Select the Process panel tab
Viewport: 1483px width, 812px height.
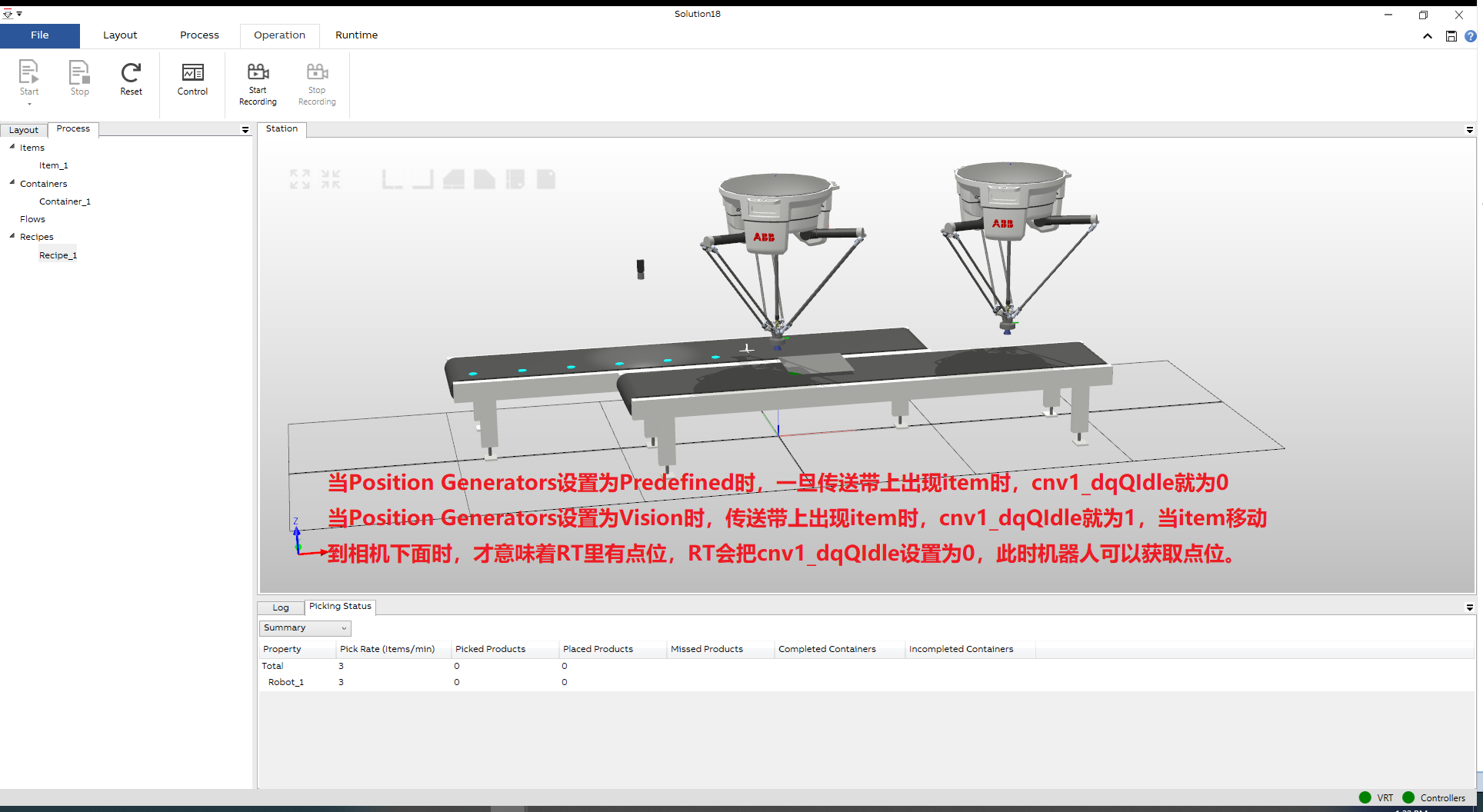tap(73, 129)
